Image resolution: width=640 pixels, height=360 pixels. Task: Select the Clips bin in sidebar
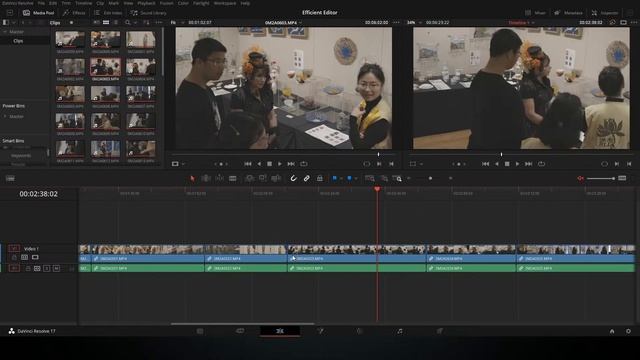click(x=18, y=41)
